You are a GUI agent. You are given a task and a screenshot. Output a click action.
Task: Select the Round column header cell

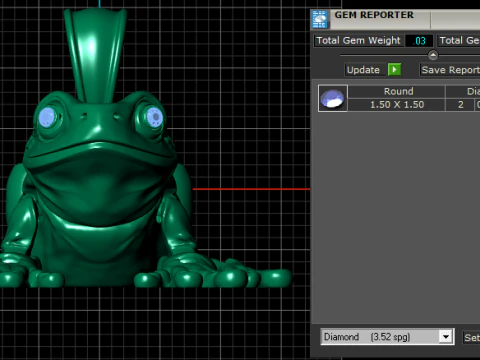click(x=397, y=91)
